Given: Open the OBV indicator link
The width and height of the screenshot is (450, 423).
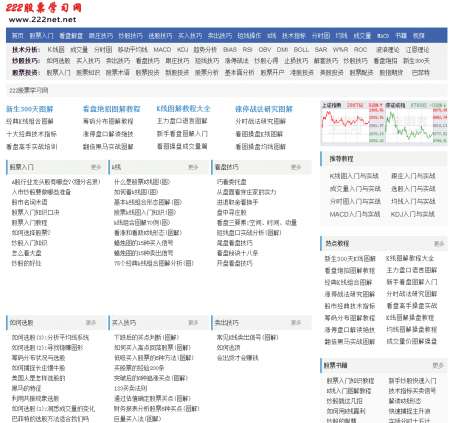Looking at the screenshot, I should coord(265,50).
